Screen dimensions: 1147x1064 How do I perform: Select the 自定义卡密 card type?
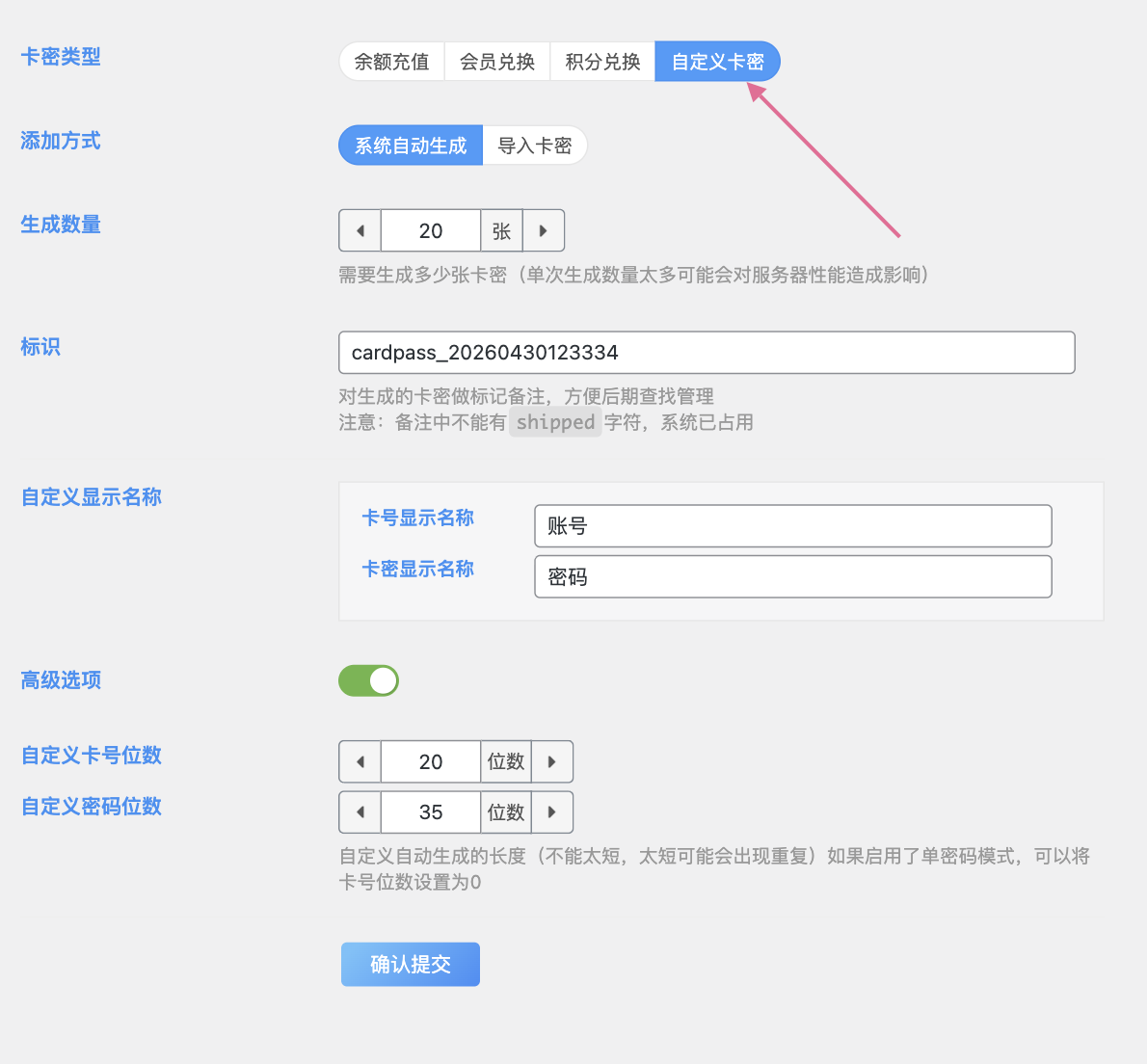coord(718,62)
